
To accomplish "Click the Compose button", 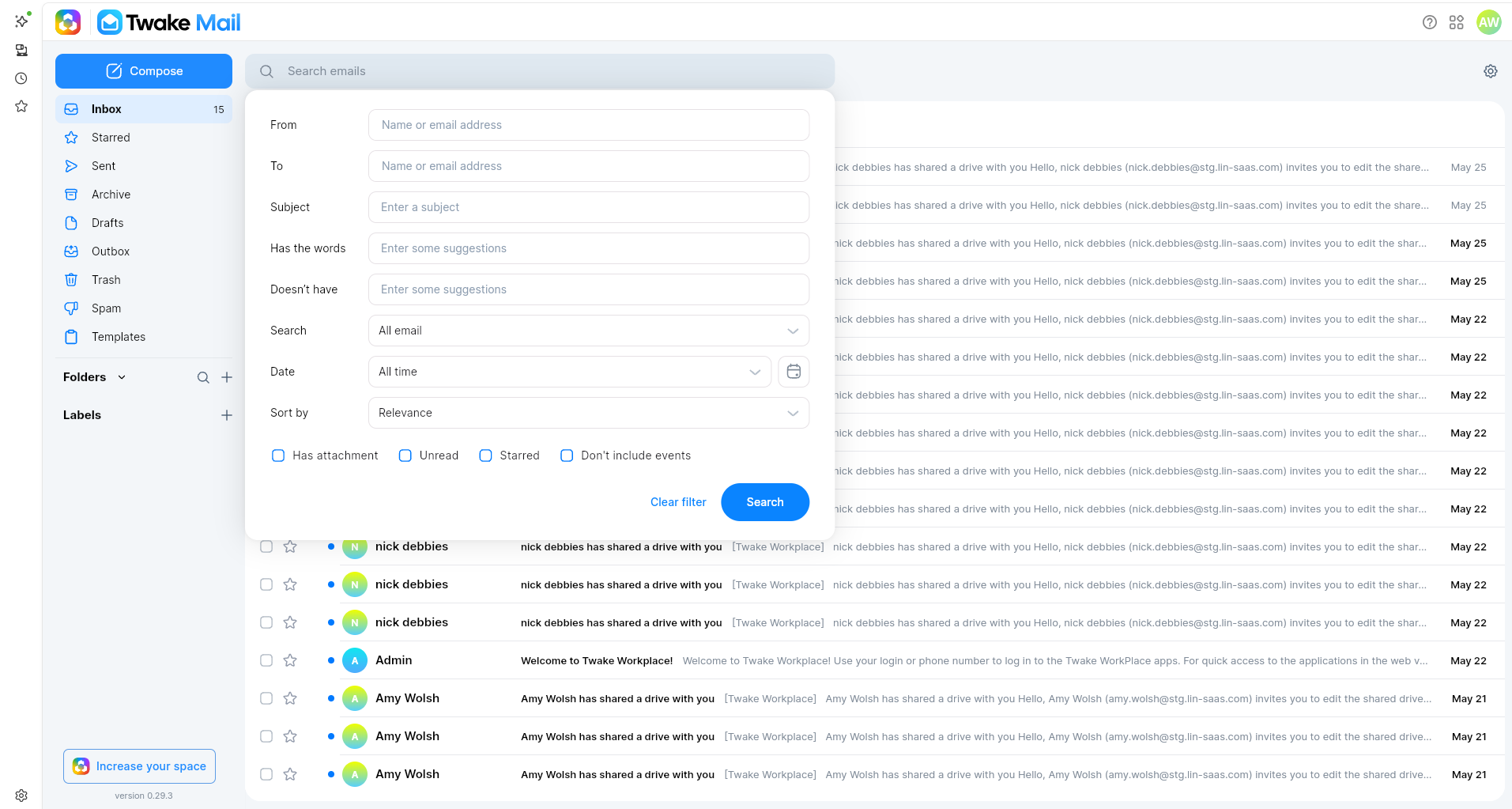I will (x=144, y=71).
